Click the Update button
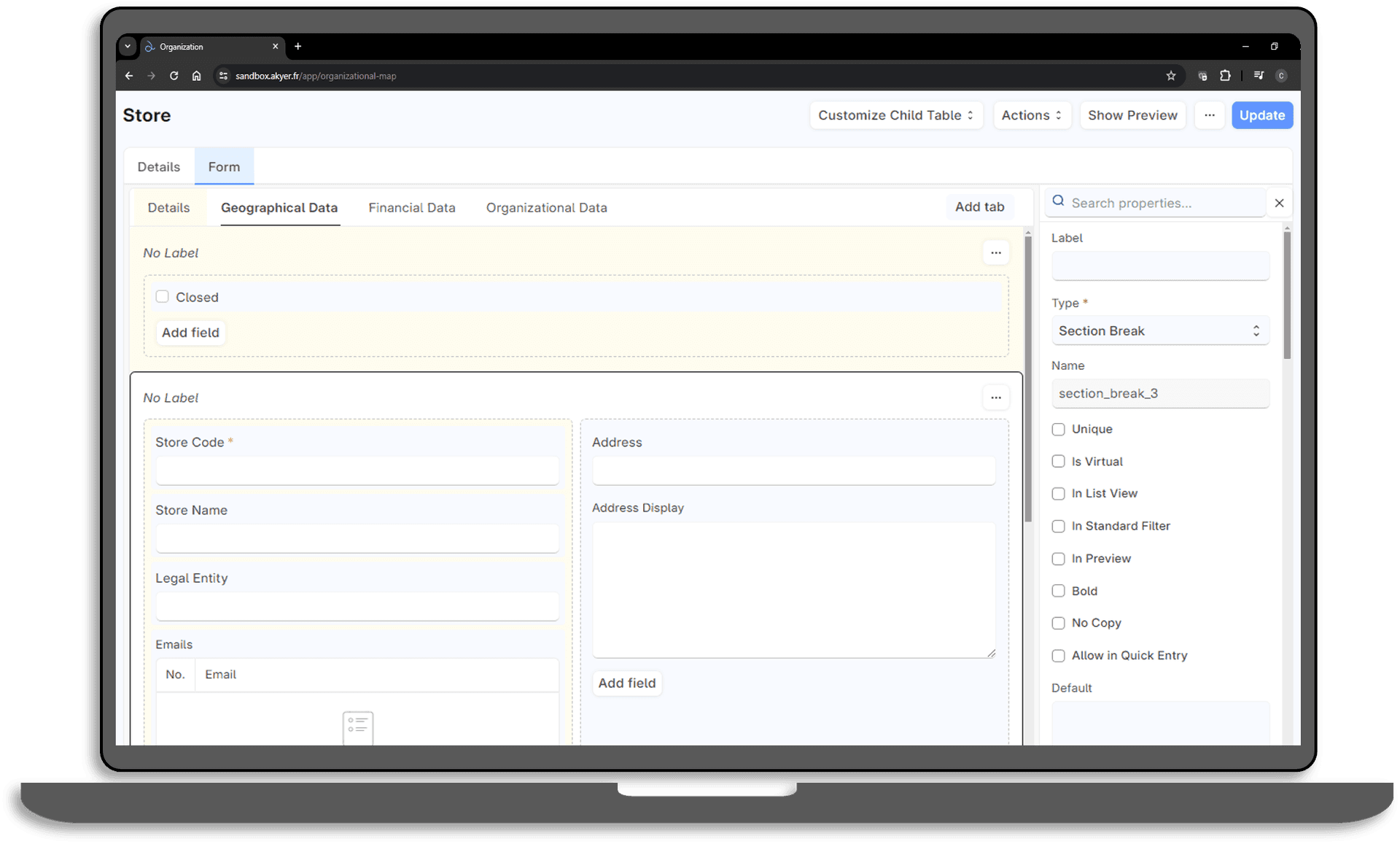The image size is (1400, 844). click(1262, 115)
